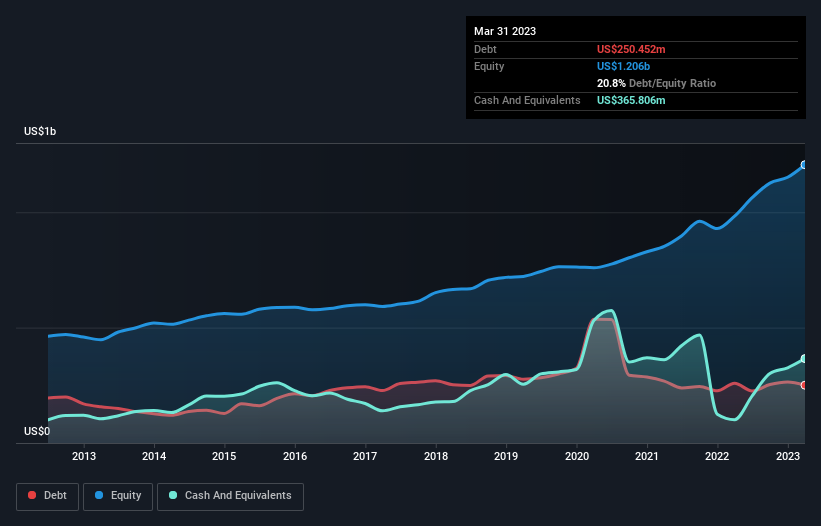
Task: Click the 2014 x-axis label
Action: (154, 456)
